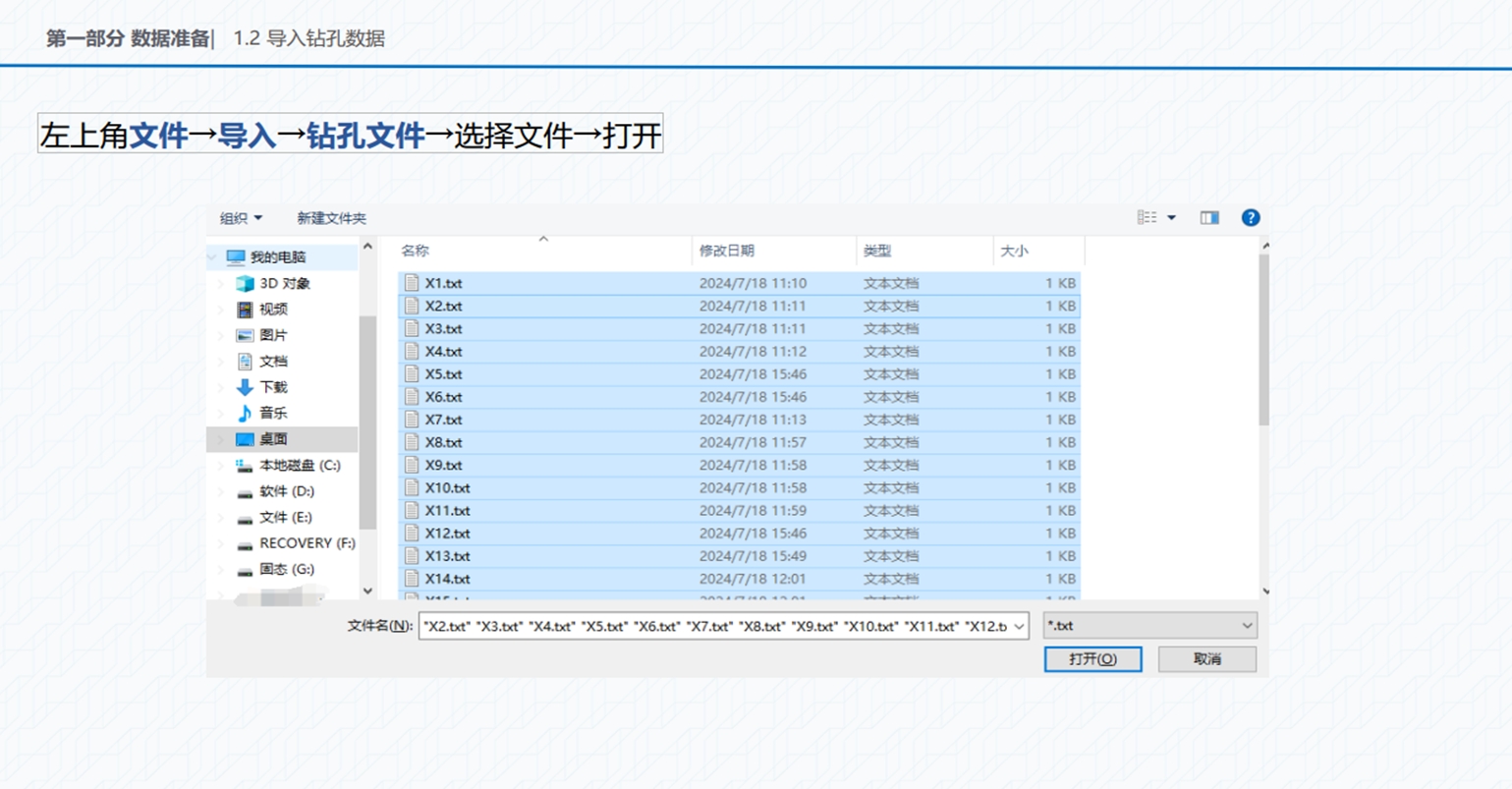Open the RECOVERY (F:) drive

pyautogui.click(x=307, y=543)
